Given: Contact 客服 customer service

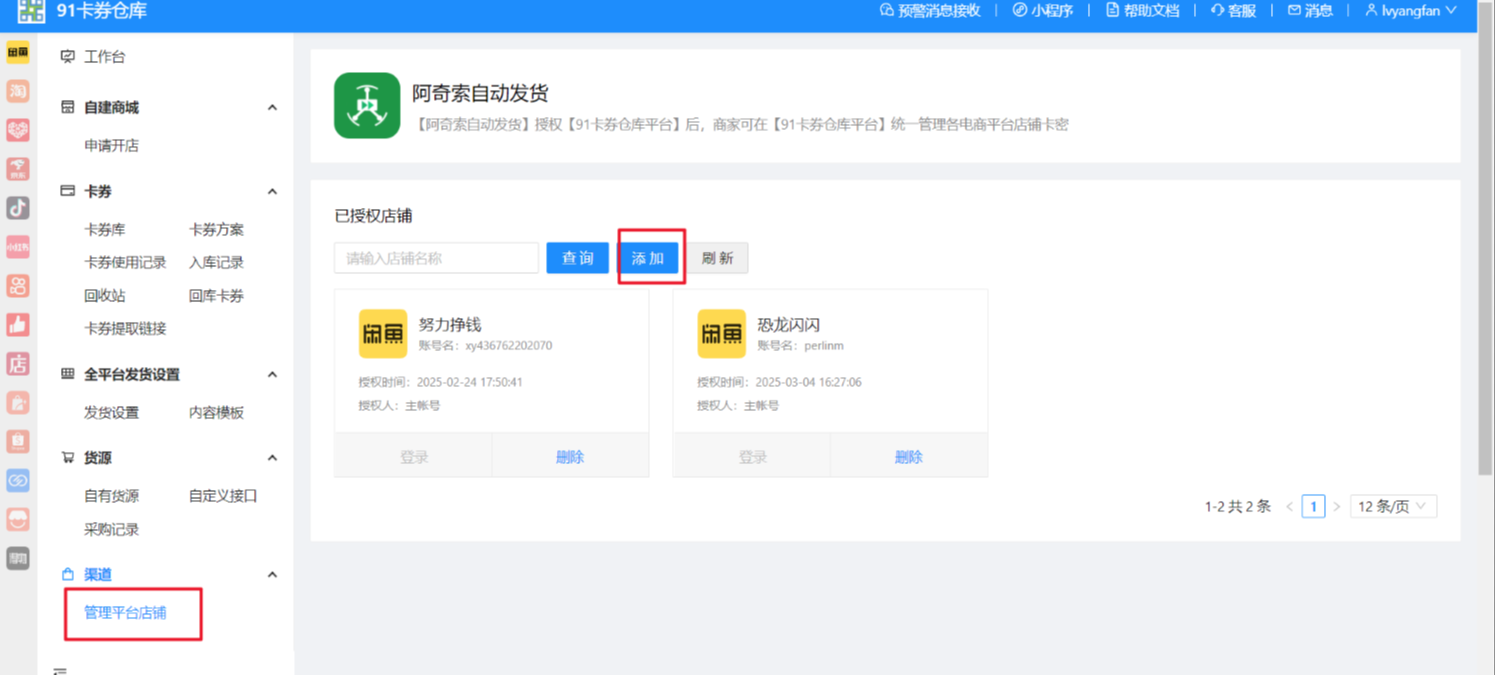Looking at the screenshot, I should 1233,11.
